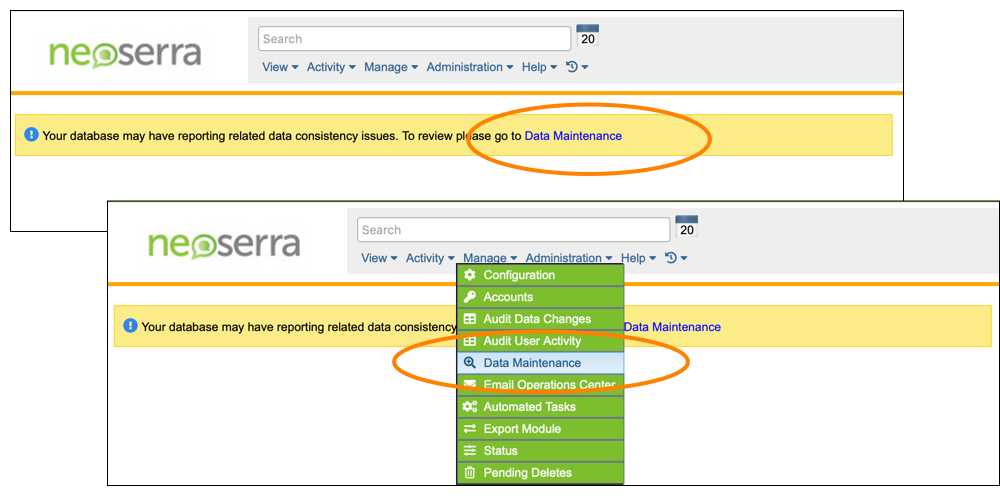
Task: Select Data Maintenance from the Manage menu
Action: tap(531, 363)
